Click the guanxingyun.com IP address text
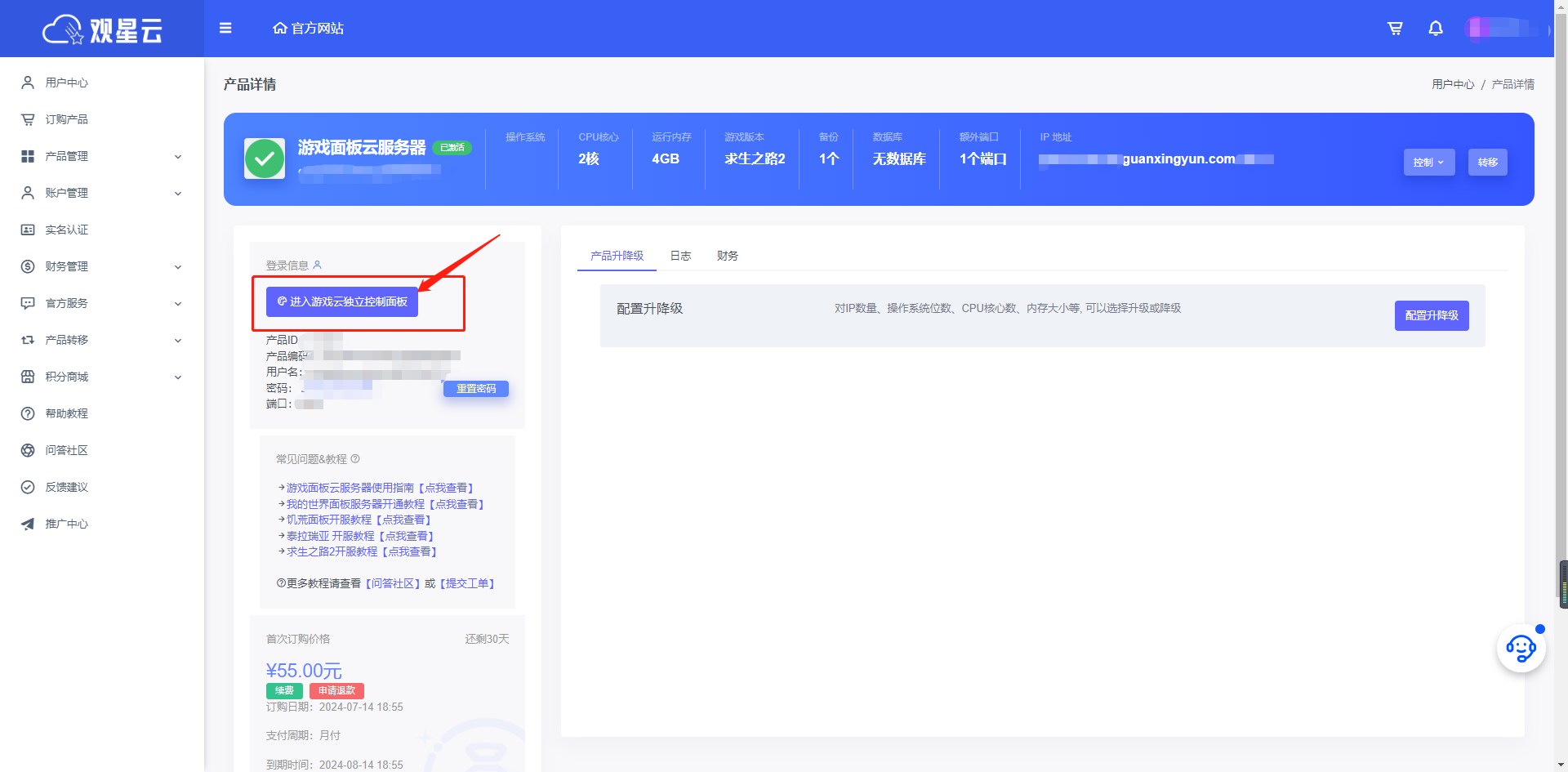Screen dimensions: 1568x772 click(x=1178, y=159)
